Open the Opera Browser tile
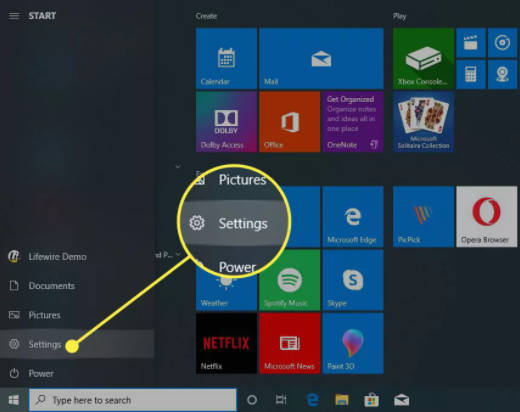Screen dimensions: 520x412 coord(487,217)
